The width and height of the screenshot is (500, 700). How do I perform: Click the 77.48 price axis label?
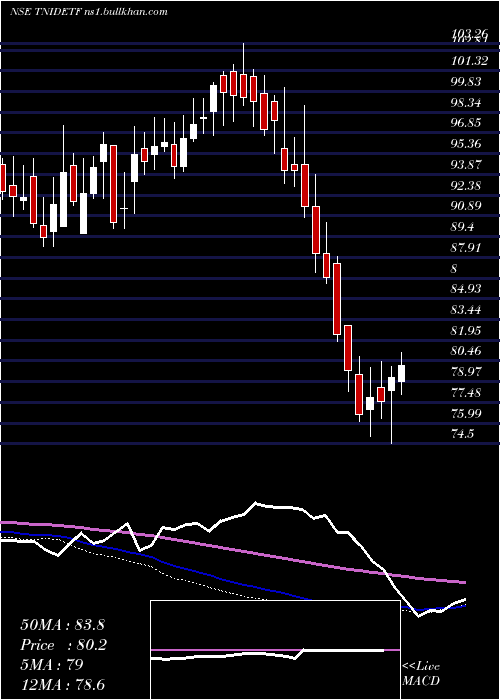click(x=466, y=393)
